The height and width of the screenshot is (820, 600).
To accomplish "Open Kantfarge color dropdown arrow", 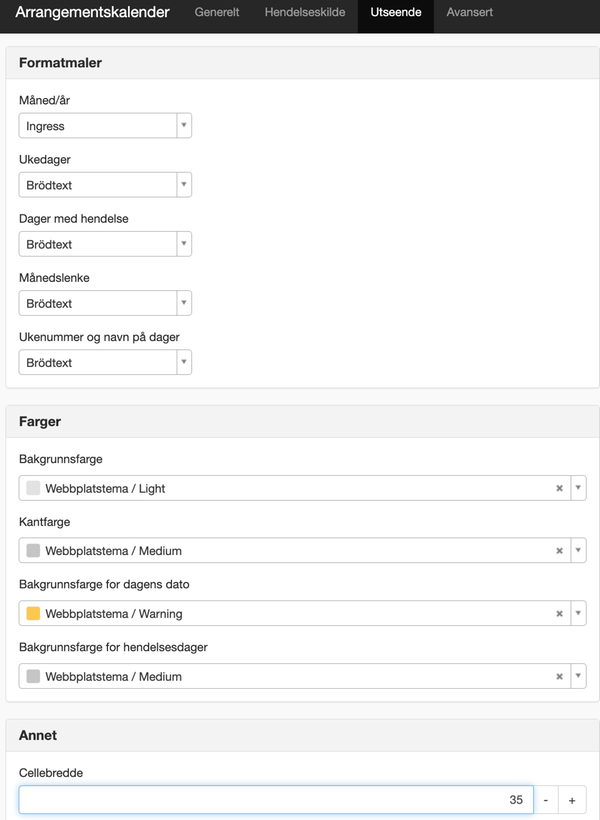I will [x=578, y=550].
